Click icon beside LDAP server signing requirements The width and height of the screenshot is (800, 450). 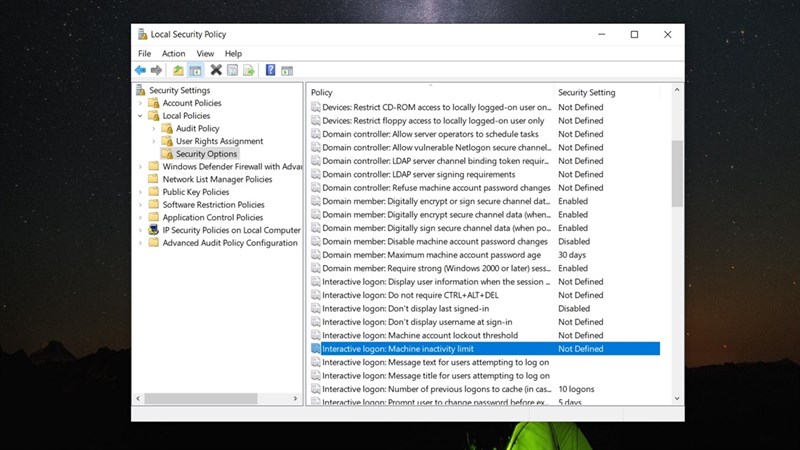tap(316, 174)
